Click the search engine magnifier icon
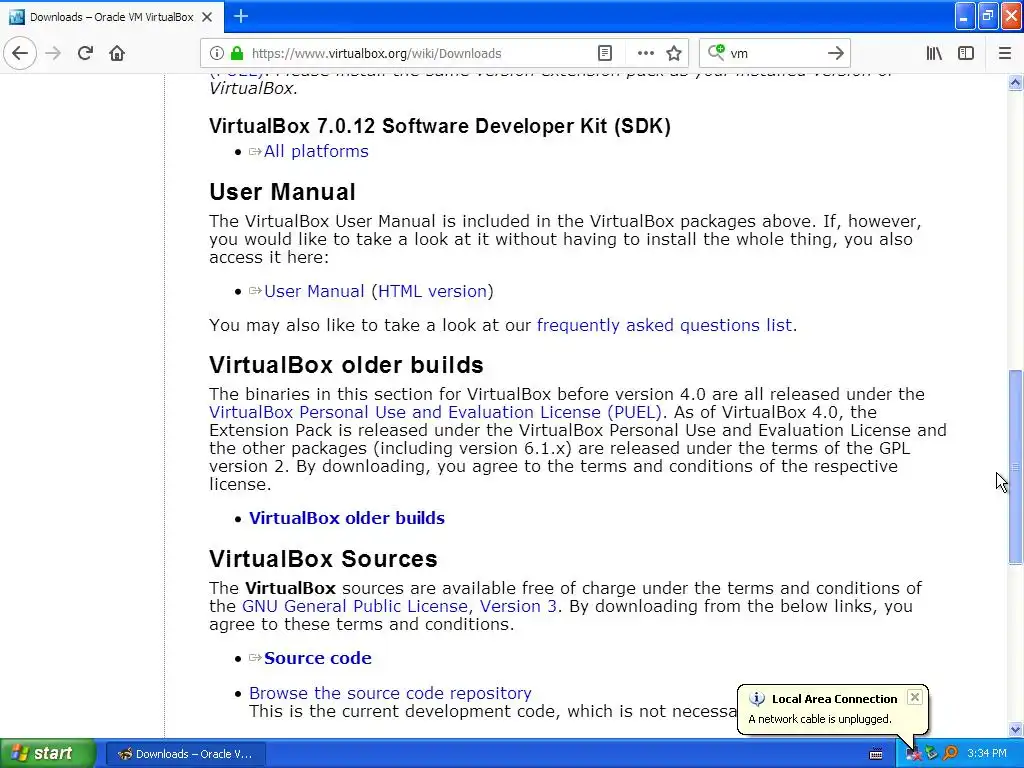Screen dimensions: 1024x768 coord(716,52)
